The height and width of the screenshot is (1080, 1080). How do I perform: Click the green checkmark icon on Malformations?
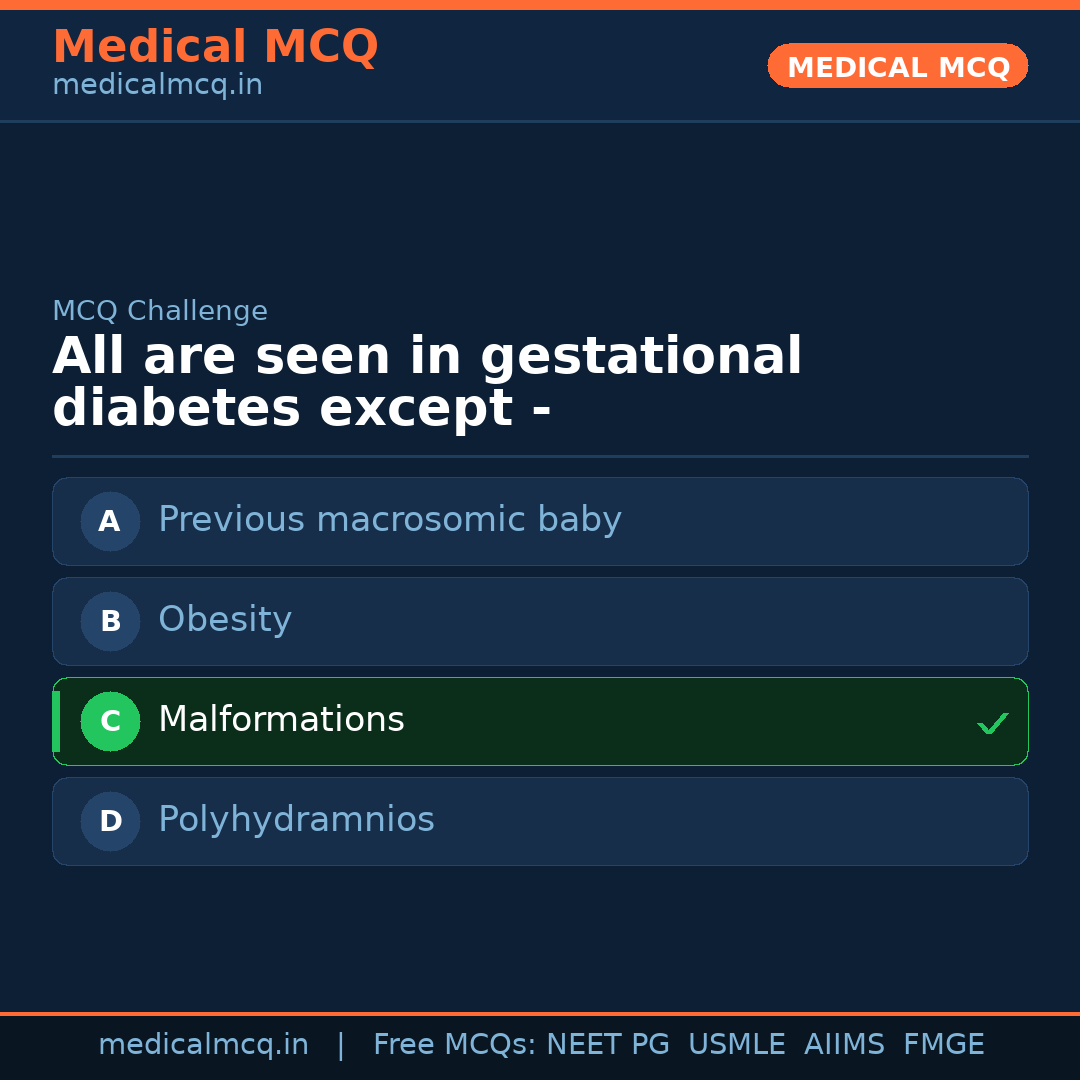[x=992, y=723]
